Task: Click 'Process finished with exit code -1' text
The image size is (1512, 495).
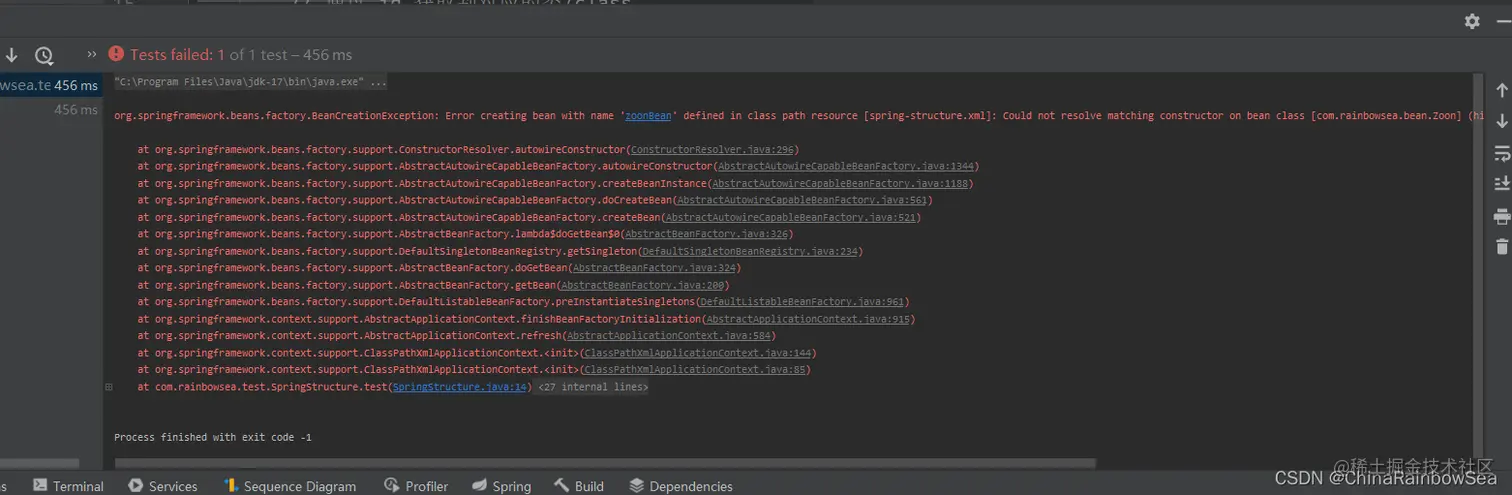Action: click(213, 438)
